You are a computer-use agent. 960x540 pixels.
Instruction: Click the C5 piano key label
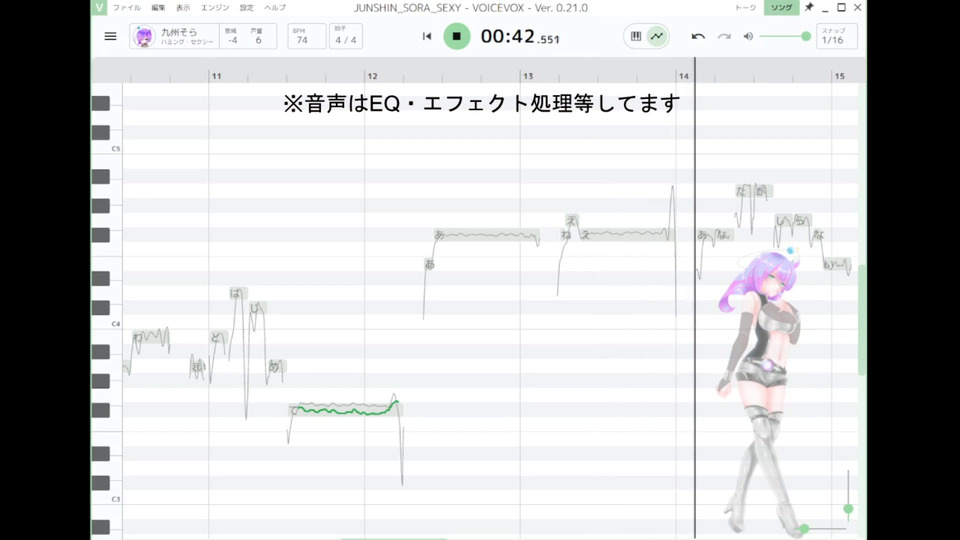click(116, 149)
